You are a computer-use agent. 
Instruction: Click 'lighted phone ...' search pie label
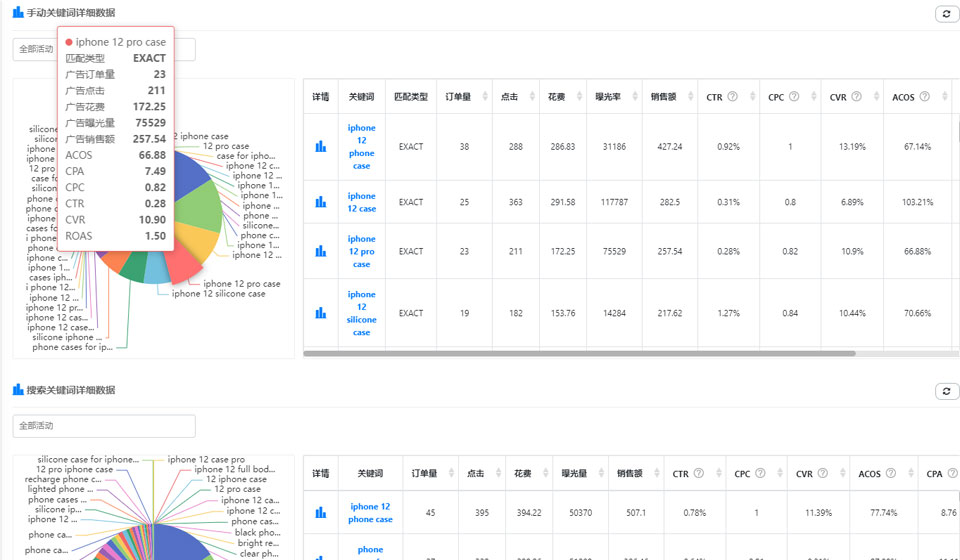(x=60, y=489)
